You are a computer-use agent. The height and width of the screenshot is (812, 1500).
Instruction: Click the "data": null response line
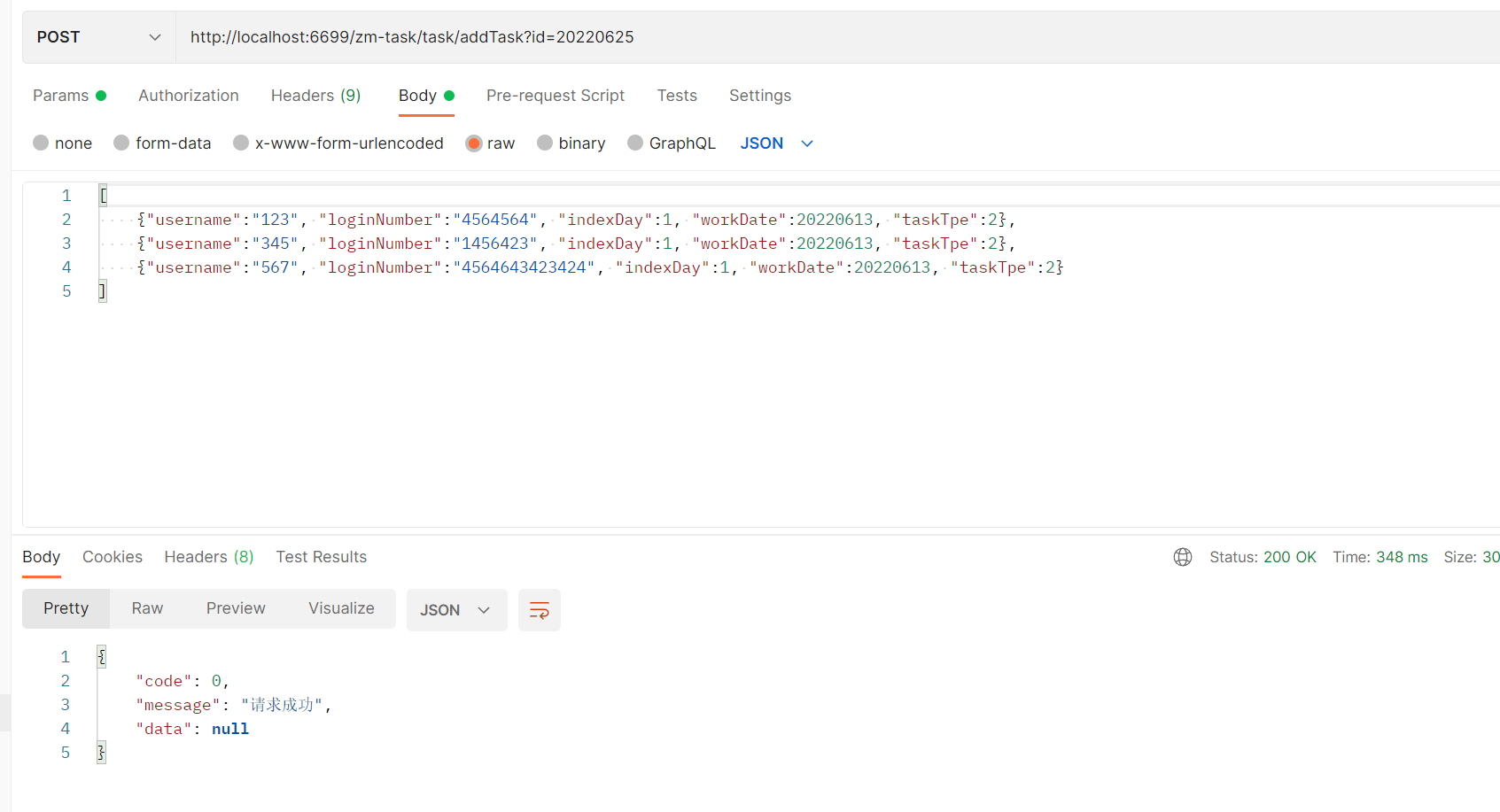click(x=192, y=729)
